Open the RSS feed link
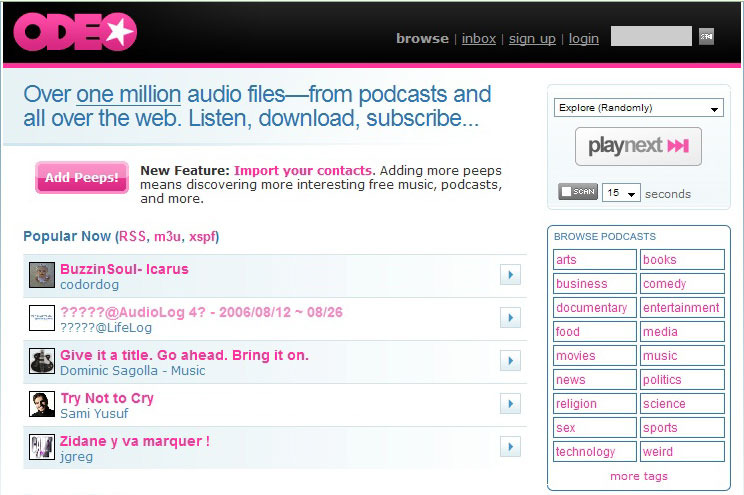The image size is (744, 495). pyautogui.click(x=132, y=236)
